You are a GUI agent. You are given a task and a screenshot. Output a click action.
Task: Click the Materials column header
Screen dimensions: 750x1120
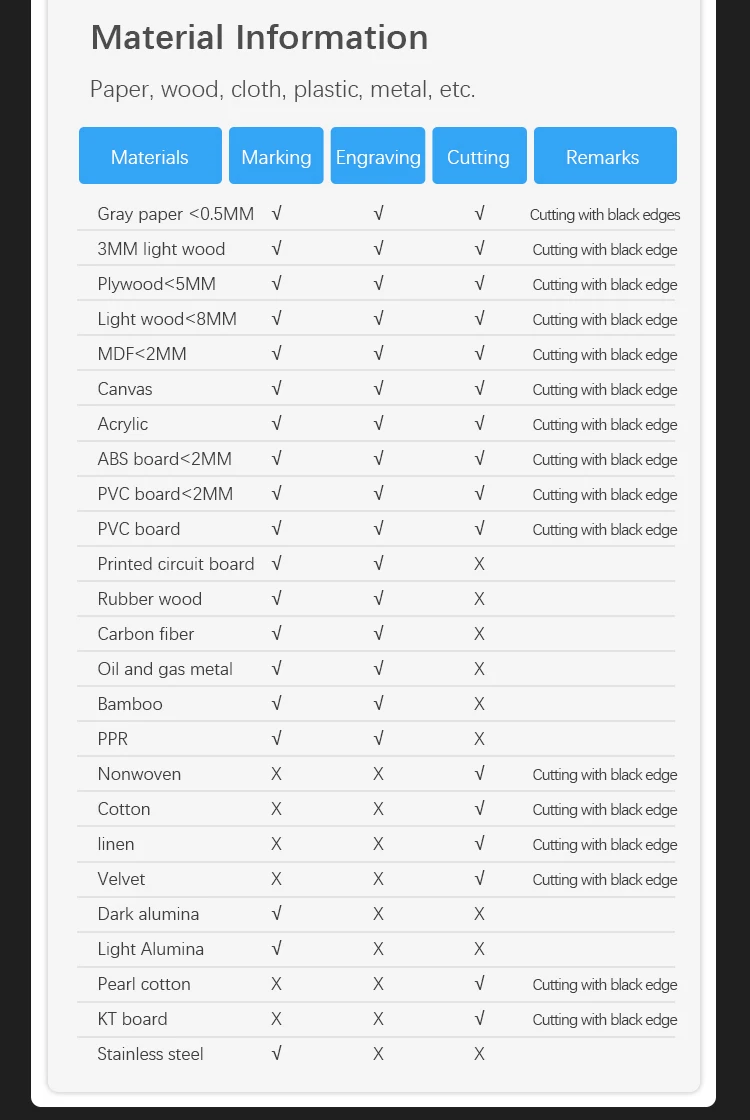(x=150, y=156)
